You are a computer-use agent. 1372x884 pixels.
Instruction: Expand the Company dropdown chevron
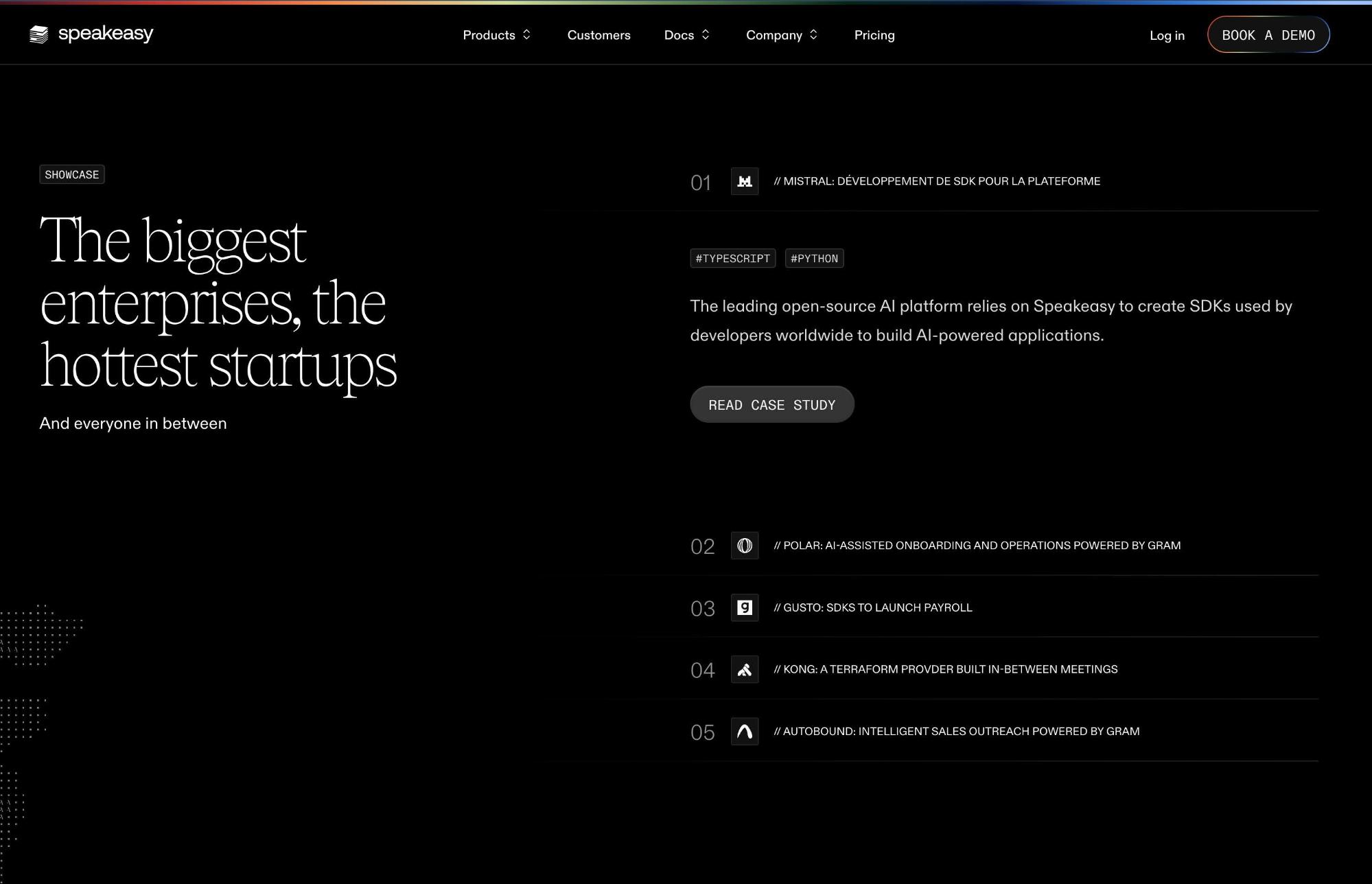coord(813,35)
